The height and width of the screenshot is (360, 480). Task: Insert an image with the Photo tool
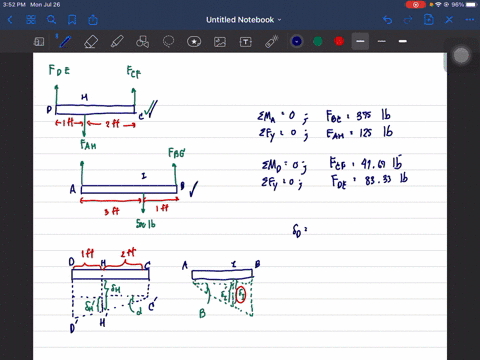pyautogui.click(x=220, y=42)
